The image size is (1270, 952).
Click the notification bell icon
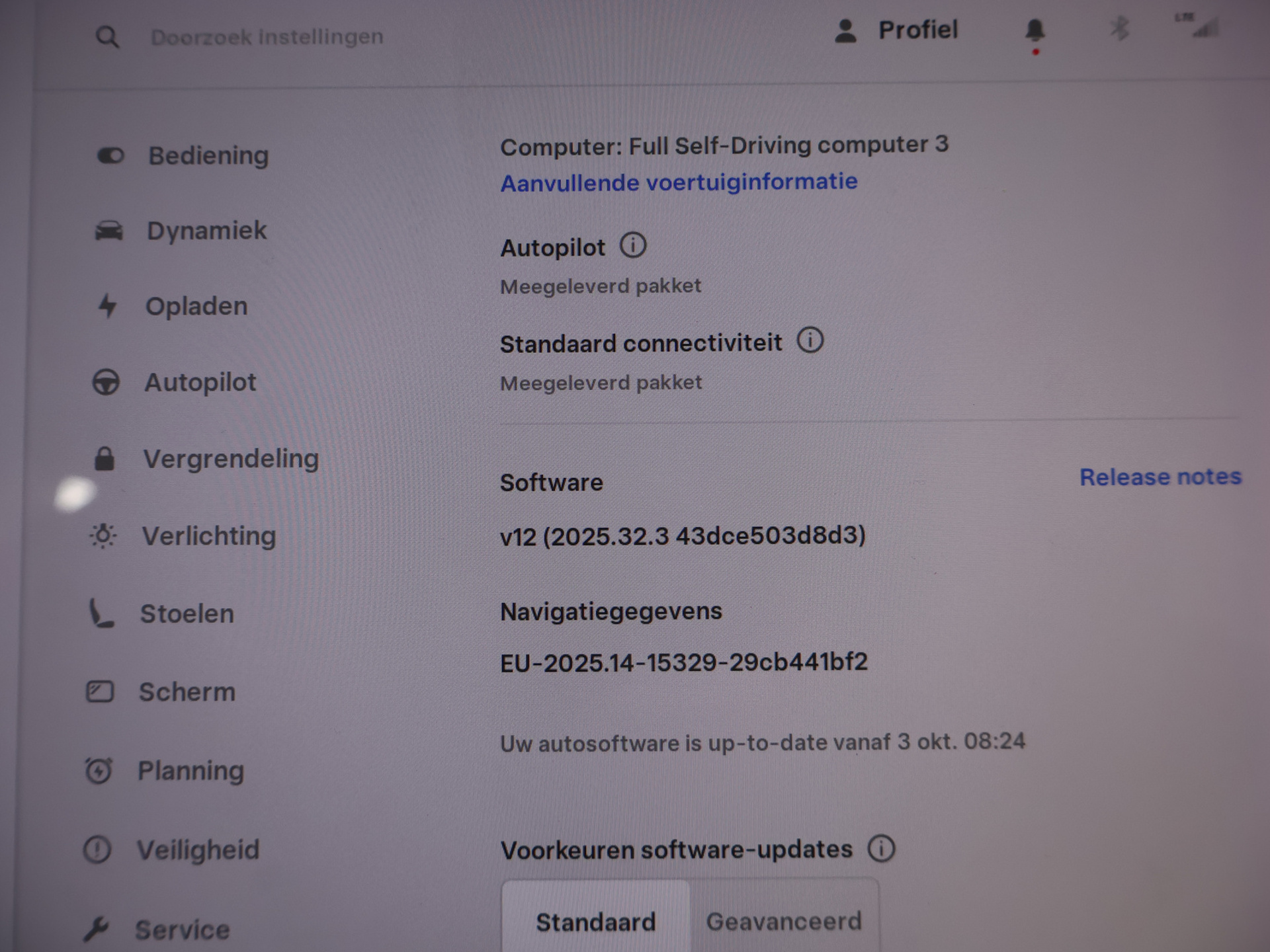click(x=1035, y=31)
